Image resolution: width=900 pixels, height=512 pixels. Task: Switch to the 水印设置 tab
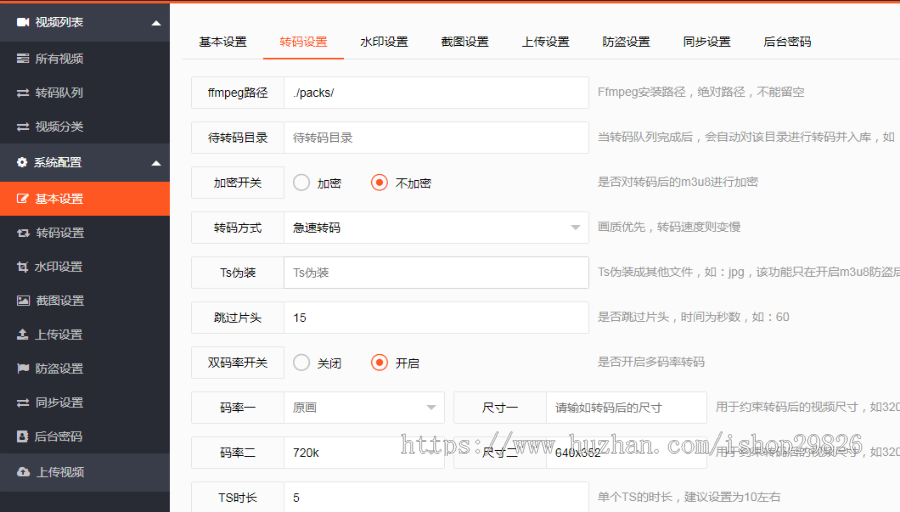tap(384, 42)
